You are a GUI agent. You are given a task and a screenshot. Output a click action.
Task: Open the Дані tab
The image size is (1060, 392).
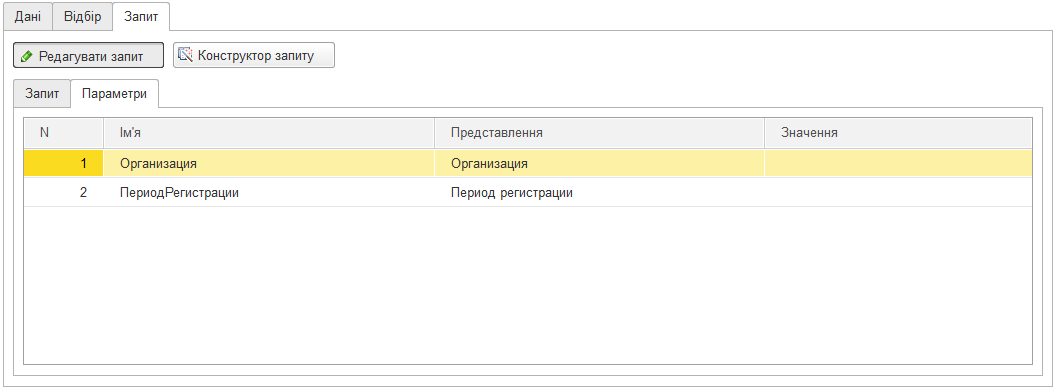(28, 17)
